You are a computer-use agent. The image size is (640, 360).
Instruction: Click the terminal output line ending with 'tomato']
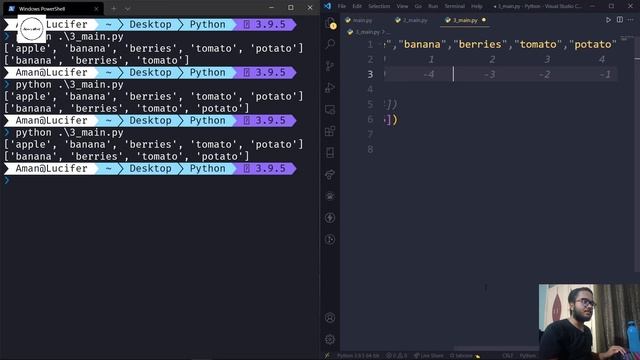point(97,60)
